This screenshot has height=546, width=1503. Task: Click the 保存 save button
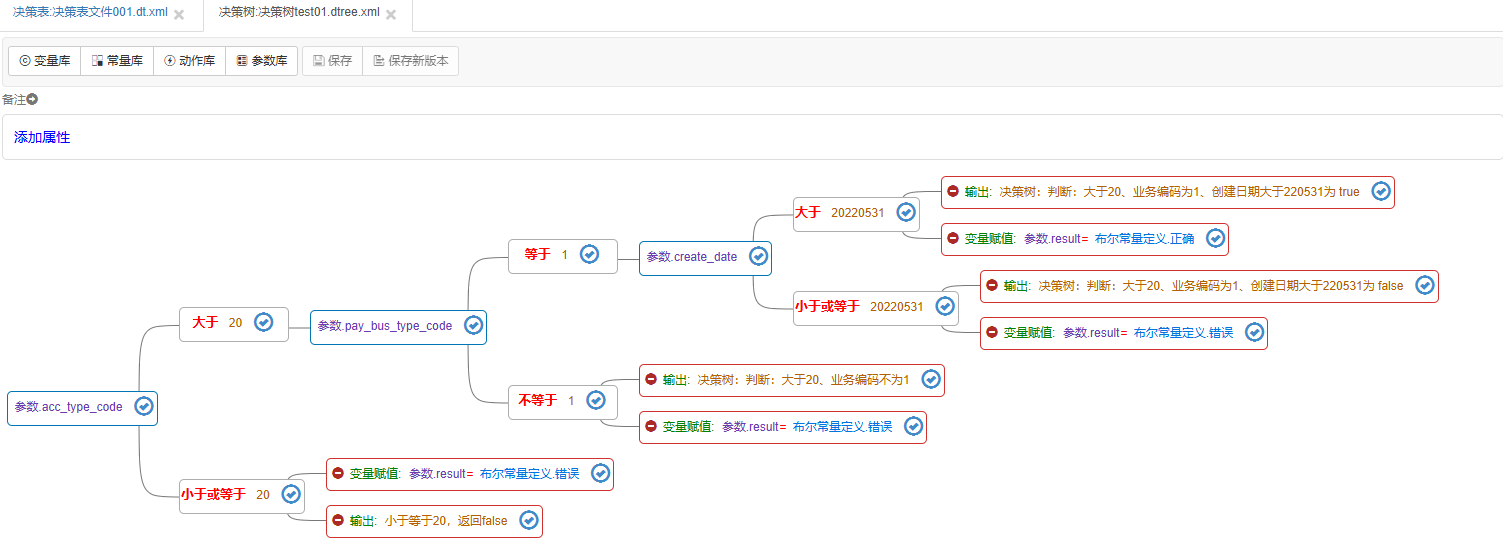(332, 61)
